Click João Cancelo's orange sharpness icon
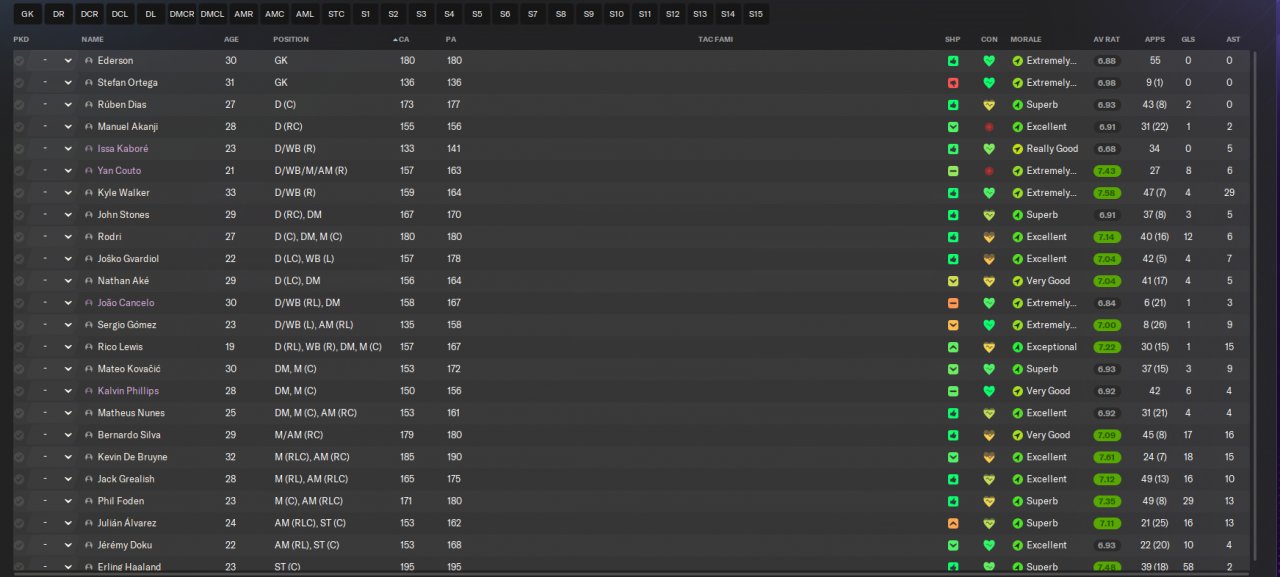The width and height of the screenshot is (1280, 577). click(953, 303)
